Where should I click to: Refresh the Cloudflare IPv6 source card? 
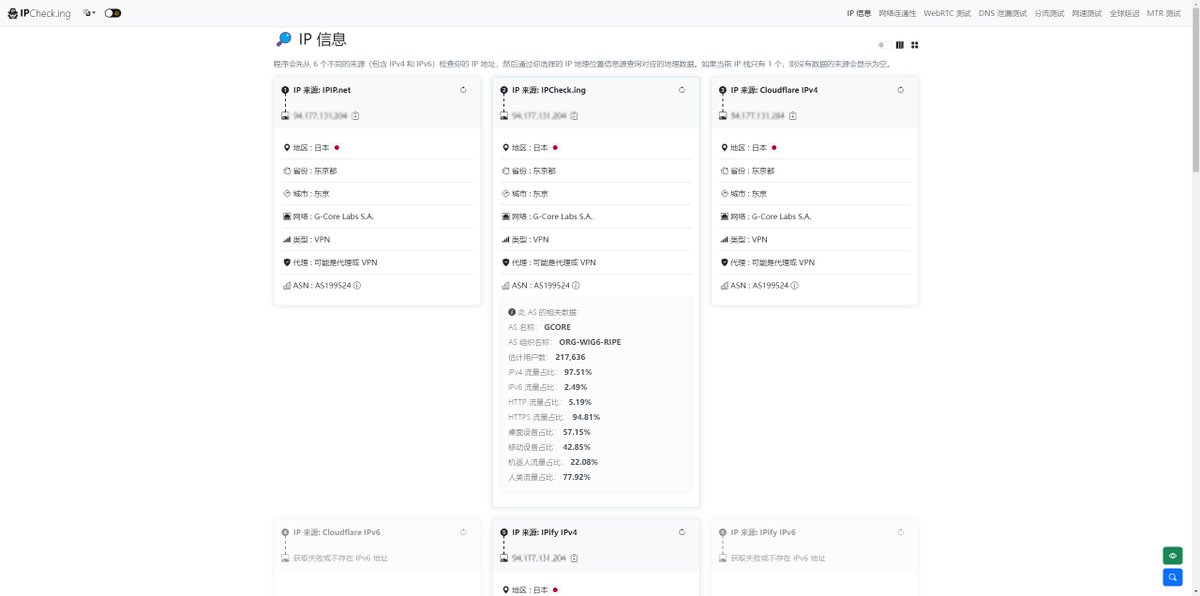pos(463,532)
